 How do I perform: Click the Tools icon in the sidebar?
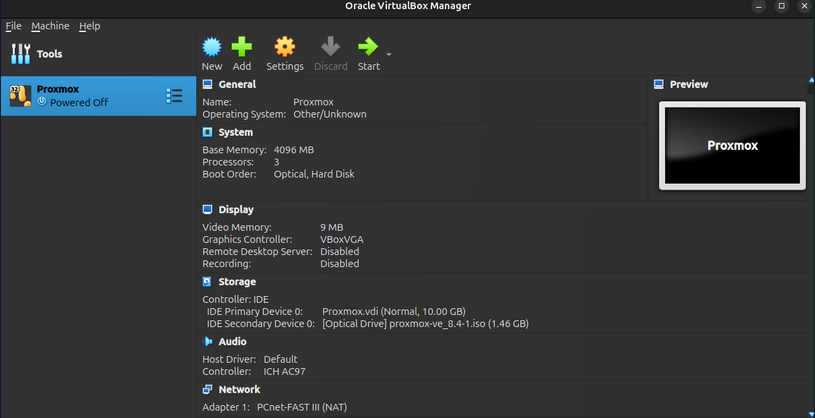click(x=21, y=54)
